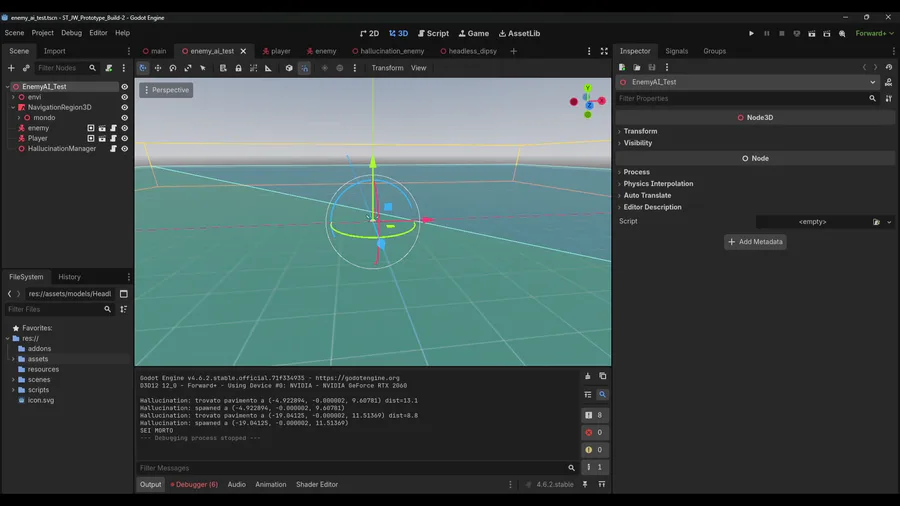Open the Transform menu in 3D toolbar
This screenshot has width=900, height=506.
click(x=387, y=68)
